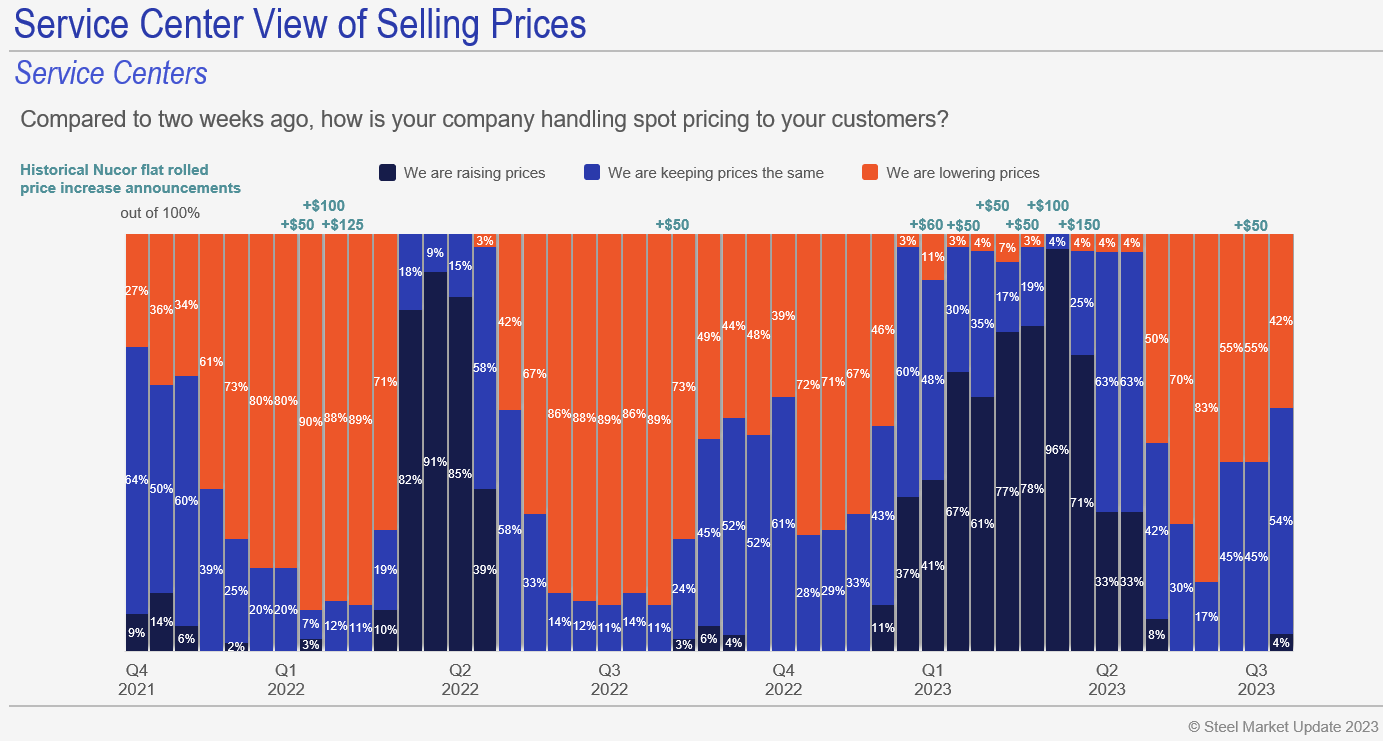Click the blue "keeping prices the same" legend swatch
1383x741 pixels.
pos(592,173)
